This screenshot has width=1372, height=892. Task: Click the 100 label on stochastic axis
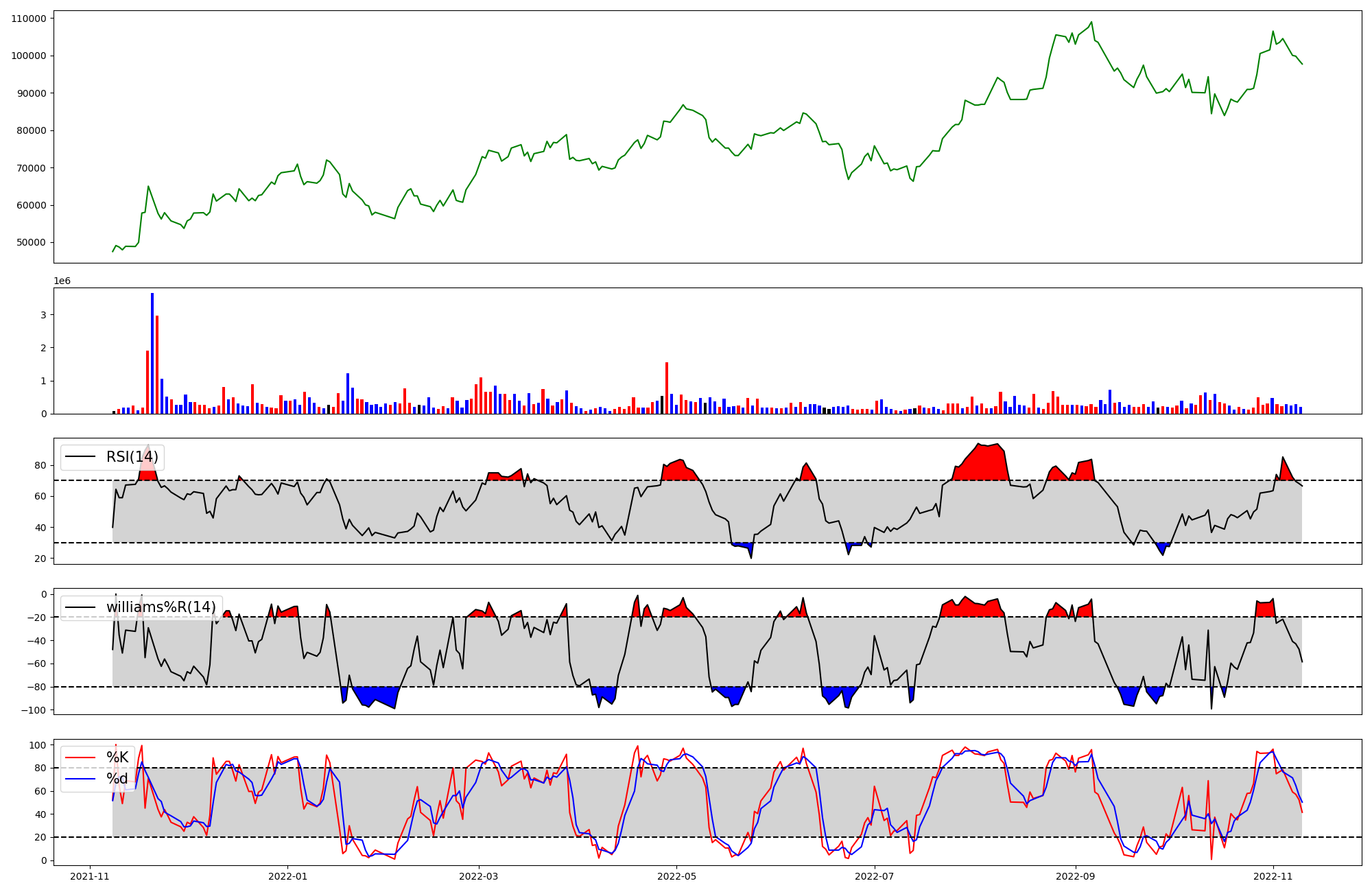pos(38,745)
